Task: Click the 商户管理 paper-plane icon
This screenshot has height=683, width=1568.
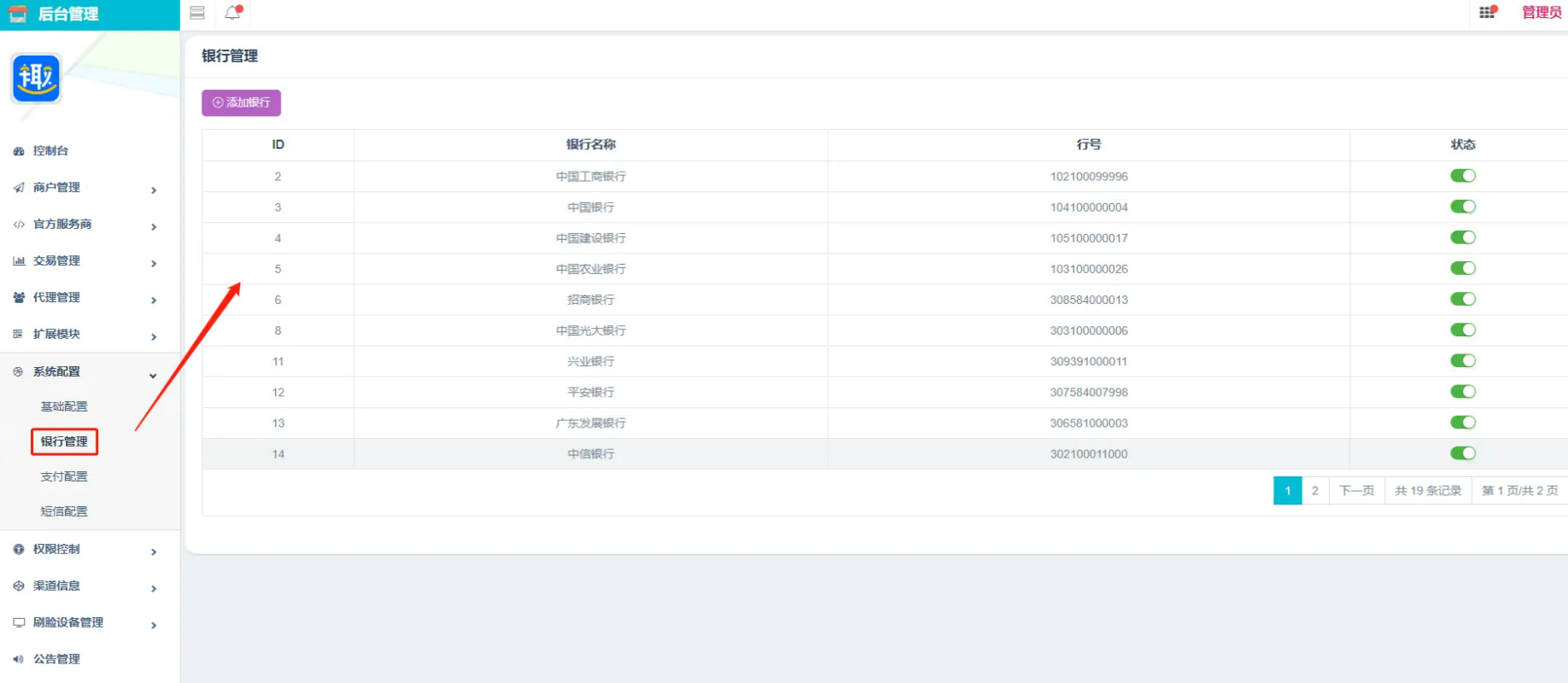Action: [x=19, y=188]
